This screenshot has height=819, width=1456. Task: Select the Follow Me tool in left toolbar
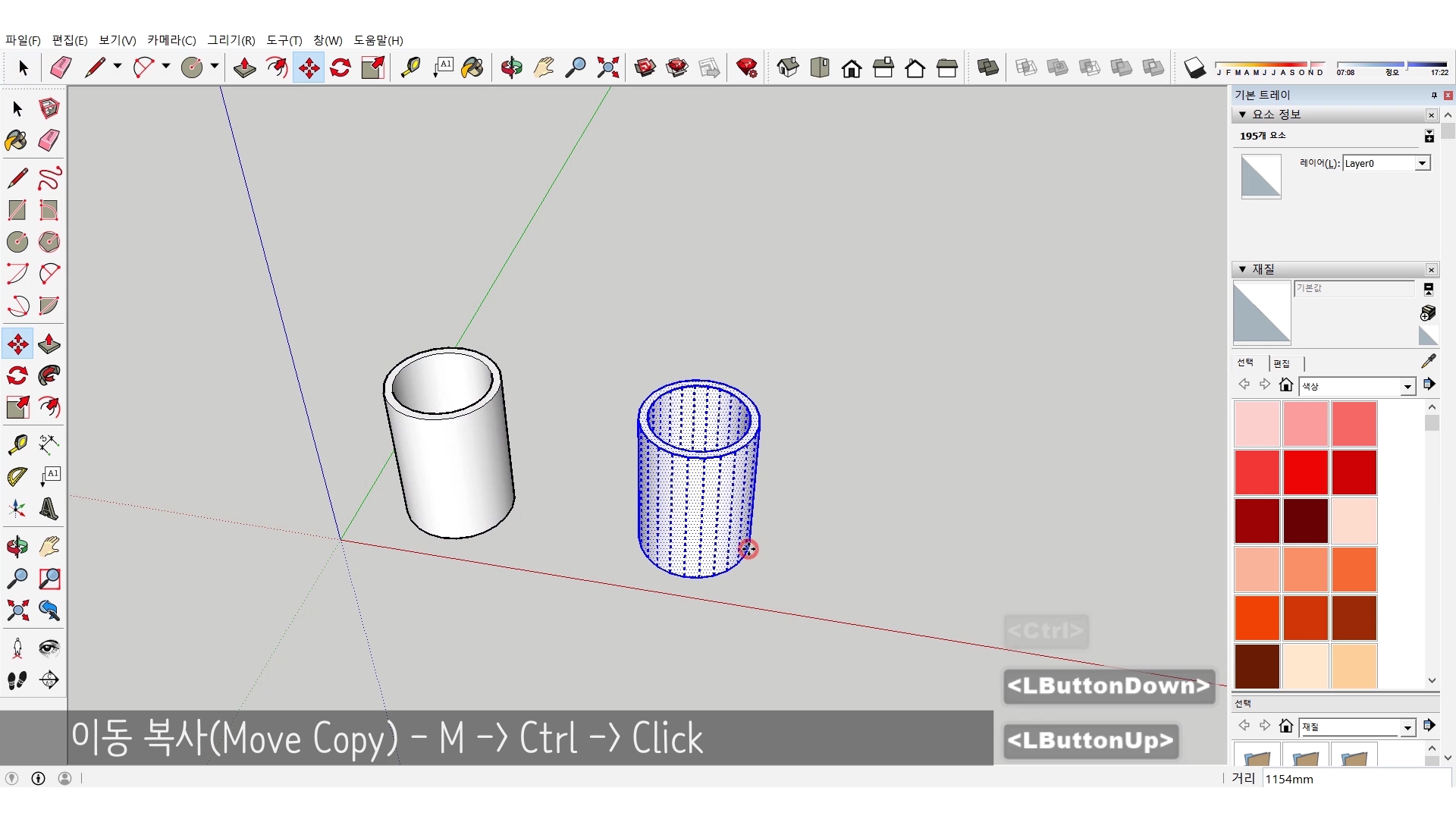[49, 375]
